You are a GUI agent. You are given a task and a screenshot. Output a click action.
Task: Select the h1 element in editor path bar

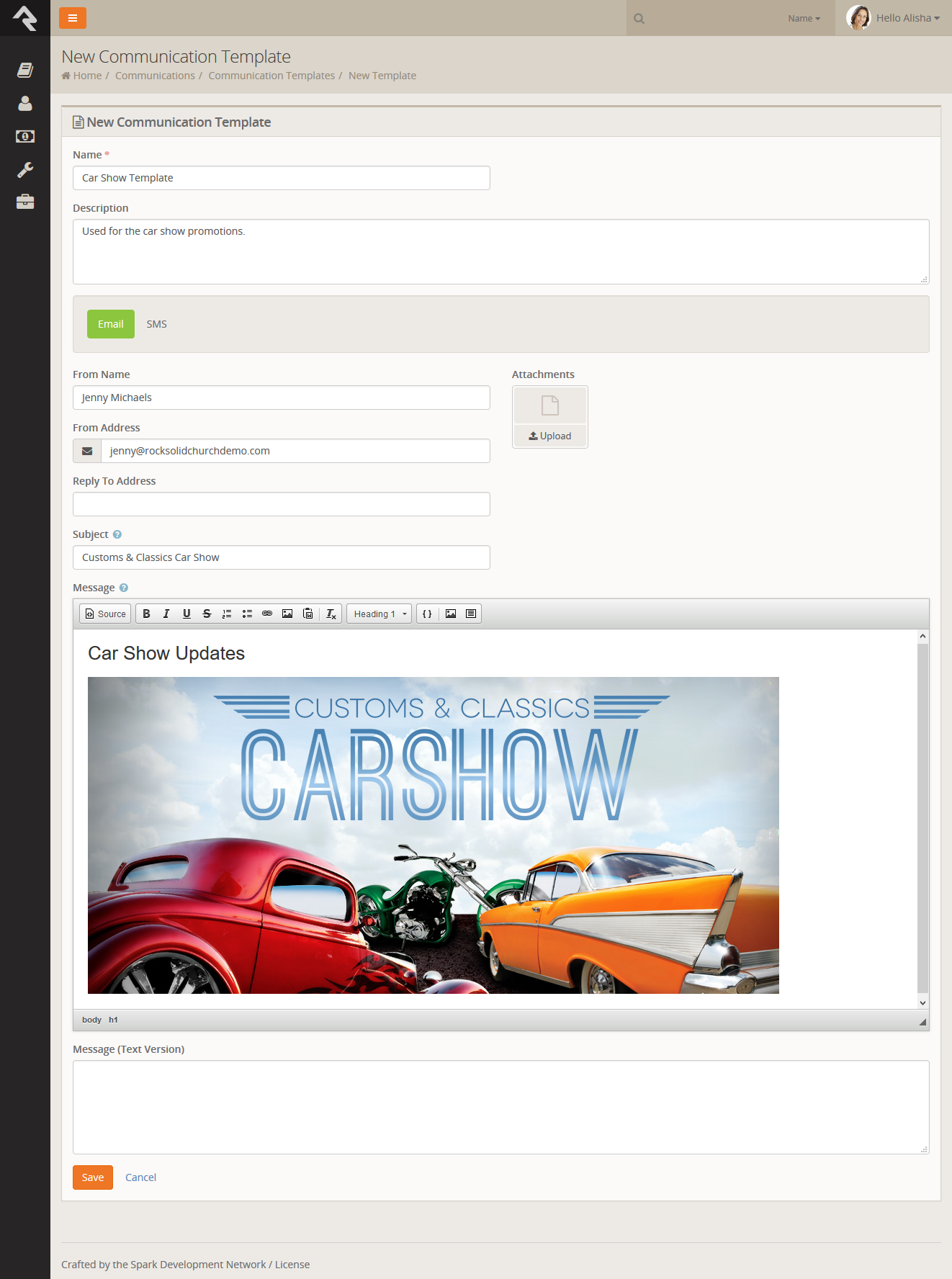tap(113, 1020)
